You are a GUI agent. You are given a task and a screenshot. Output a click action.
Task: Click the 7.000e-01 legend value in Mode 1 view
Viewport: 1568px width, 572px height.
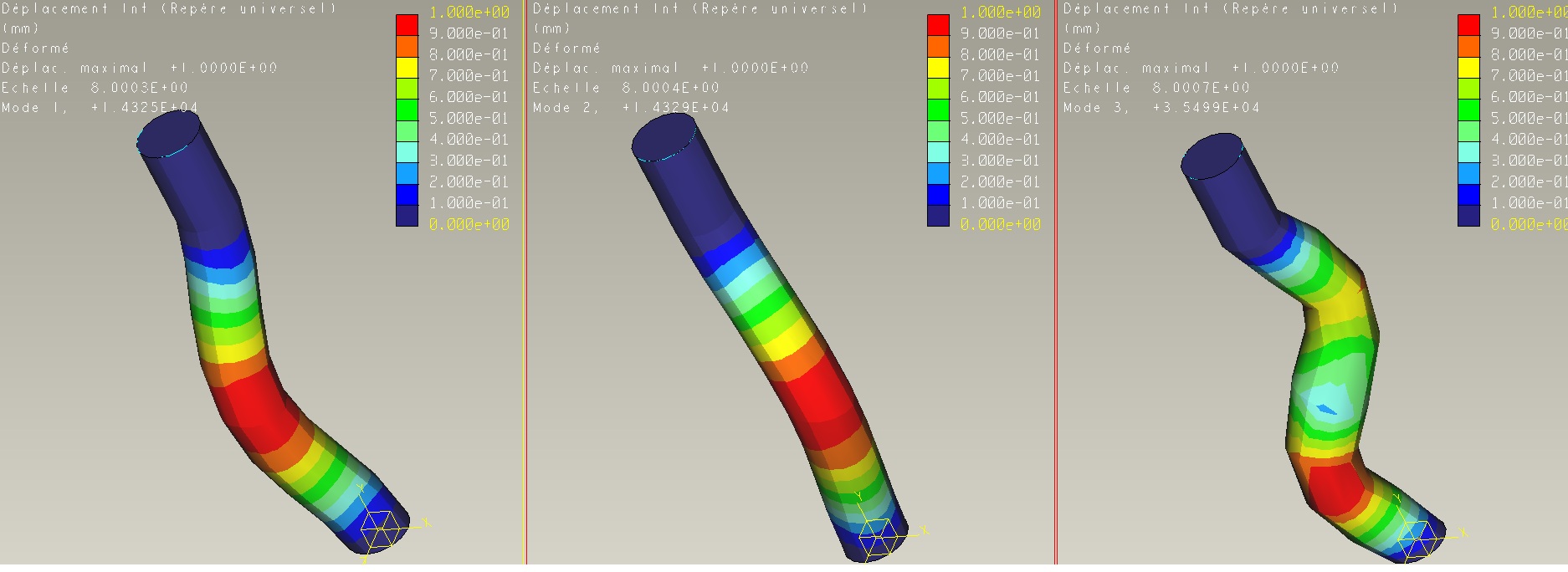[x=469, y=76]
